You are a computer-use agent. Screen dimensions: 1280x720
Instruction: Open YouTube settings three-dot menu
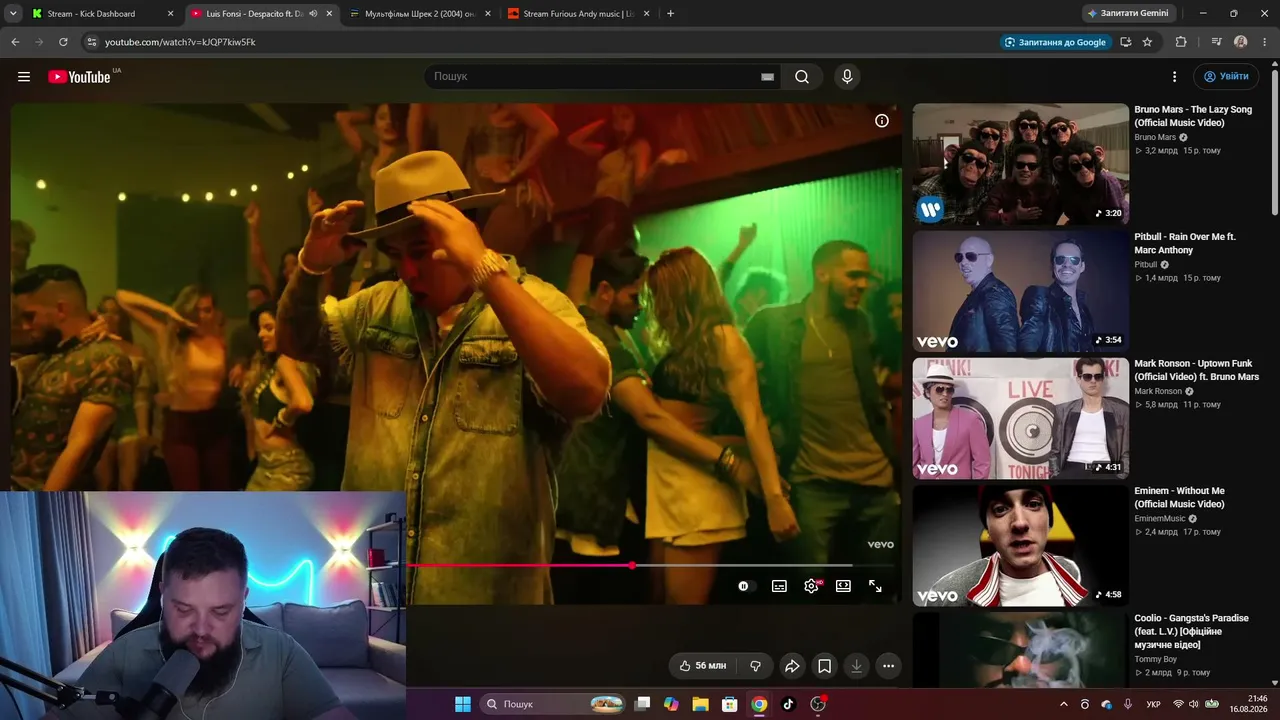(x=1175, y=77)
